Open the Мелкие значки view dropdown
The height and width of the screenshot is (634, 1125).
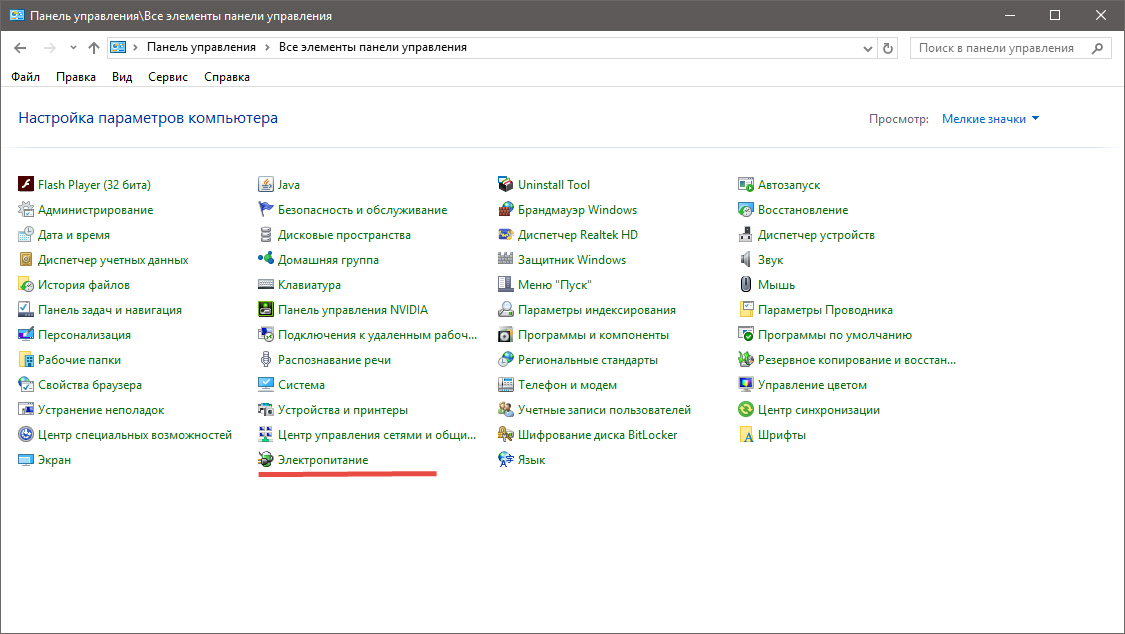[990, 119]
